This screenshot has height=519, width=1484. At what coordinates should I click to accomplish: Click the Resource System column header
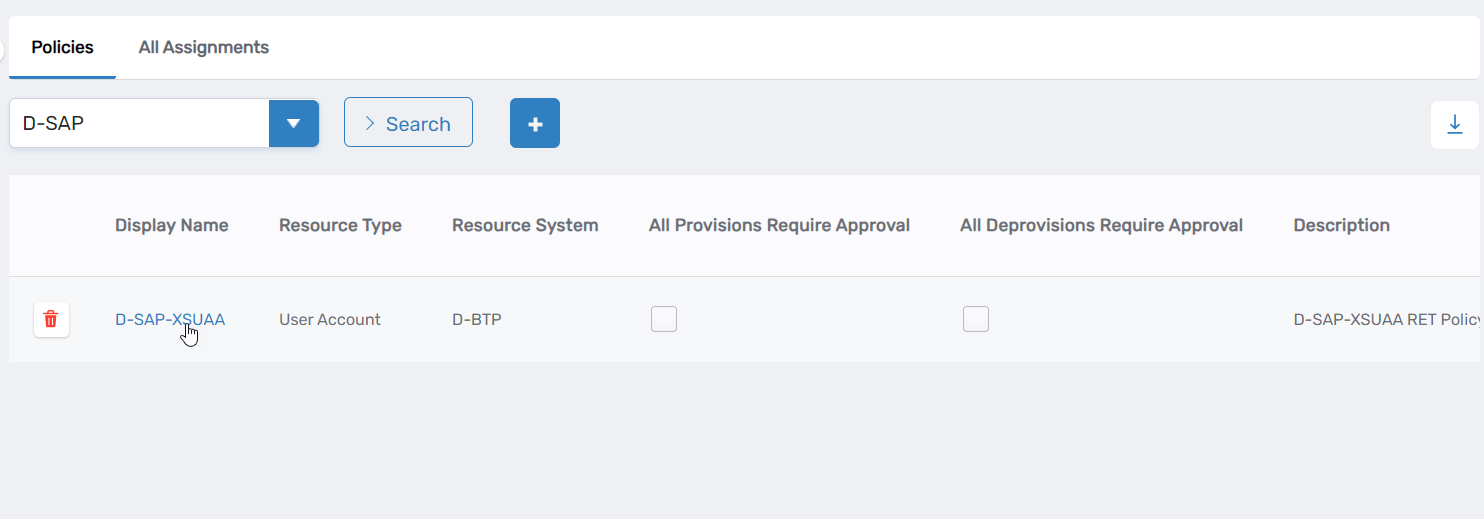(525, 225)
